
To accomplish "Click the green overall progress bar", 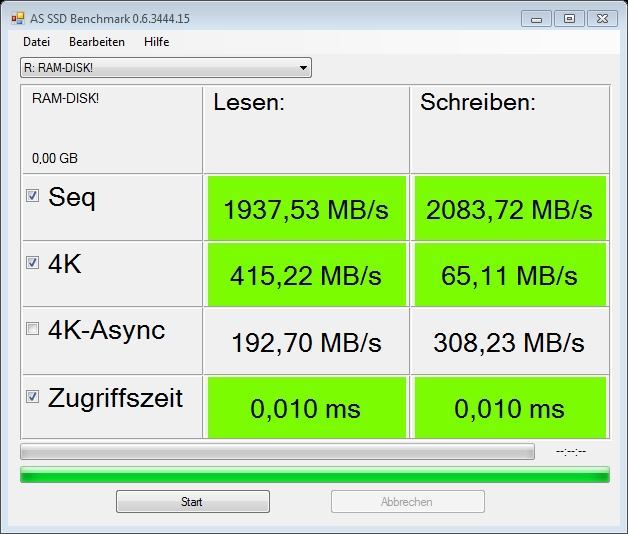I will 315,475.
